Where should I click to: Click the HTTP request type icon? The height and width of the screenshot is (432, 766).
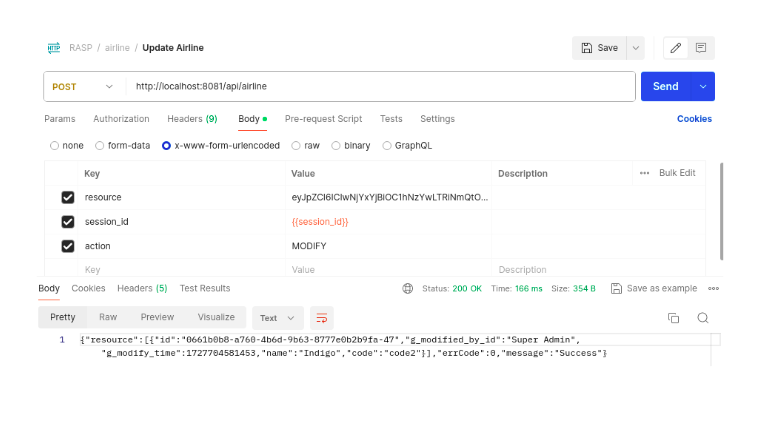coord(54,48)
